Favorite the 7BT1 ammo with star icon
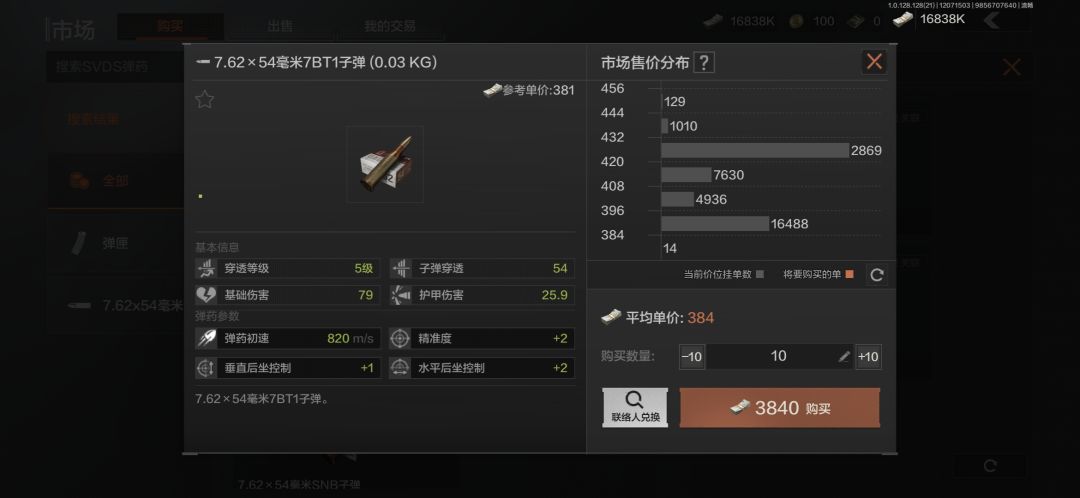The height and width of the screenshot is (498, 1080). coord(205,100)
